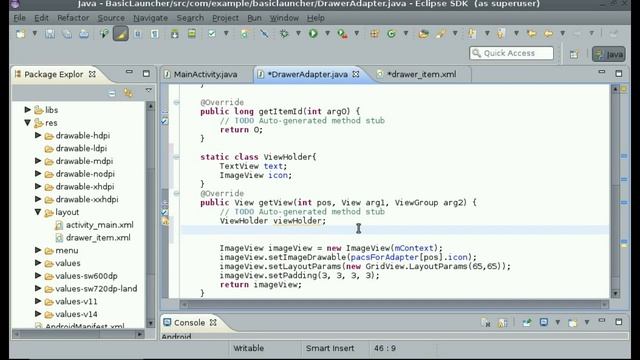Click Display Selected Console monitor icon
The image size is (640, 360).
coord(544,322)
